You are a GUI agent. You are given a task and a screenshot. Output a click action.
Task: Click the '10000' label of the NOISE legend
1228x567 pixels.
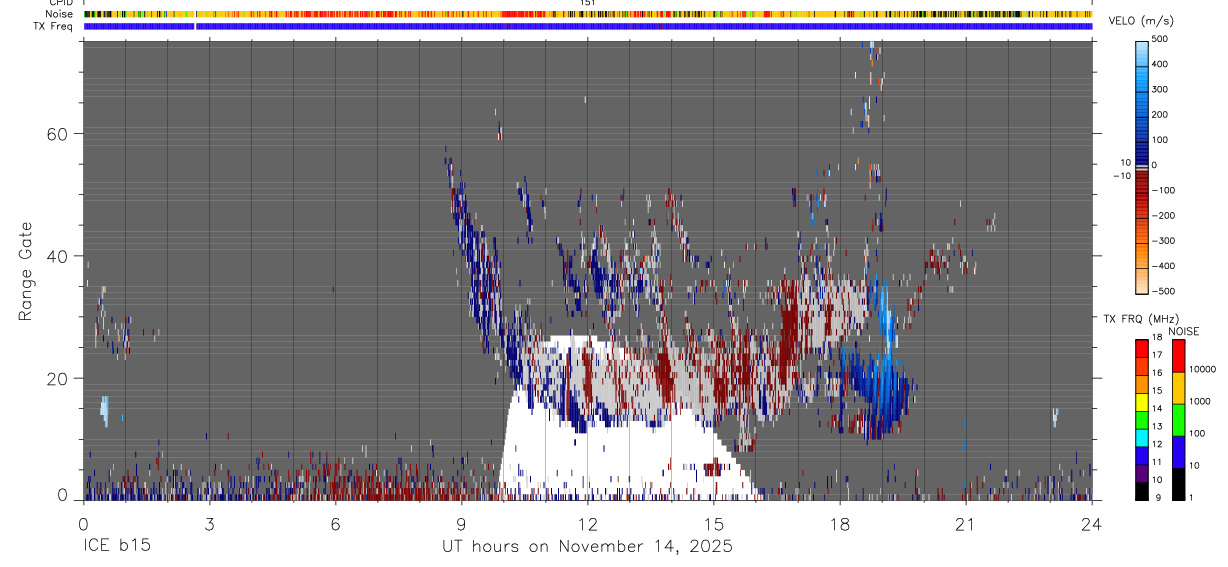click(x=1202, y=370)
